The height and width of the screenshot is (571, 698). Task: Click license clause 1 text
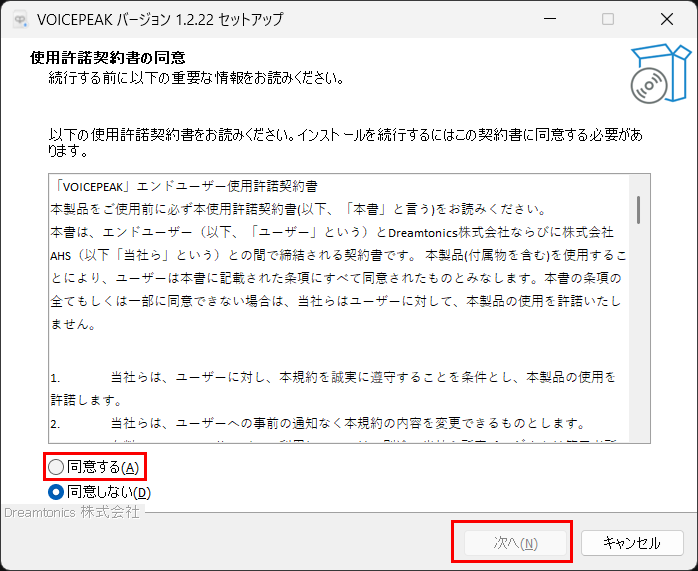click(x=333, y=389)
